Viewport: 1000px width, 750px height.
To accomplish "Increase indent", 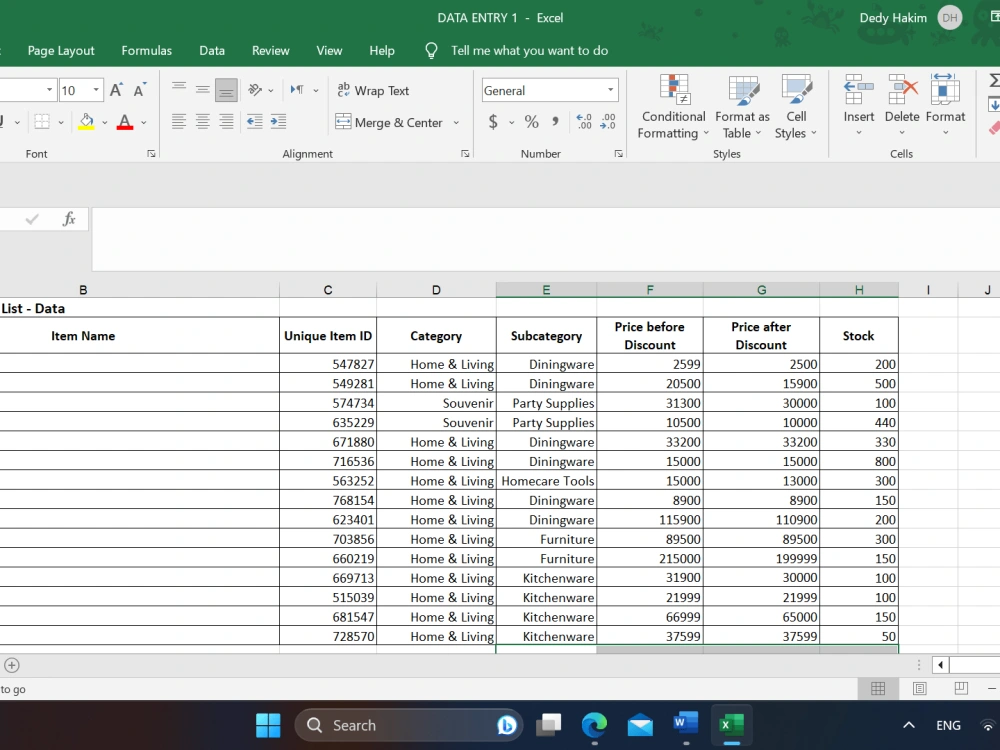I will click(279, 121).
